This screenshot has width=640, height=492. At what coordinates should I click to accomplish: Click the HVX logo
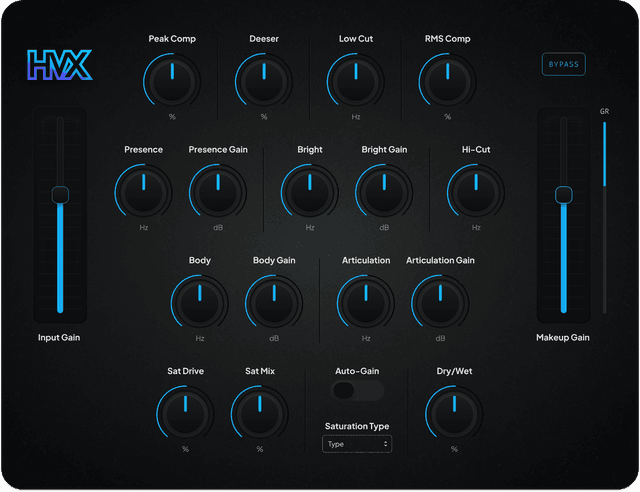(60, 65)
